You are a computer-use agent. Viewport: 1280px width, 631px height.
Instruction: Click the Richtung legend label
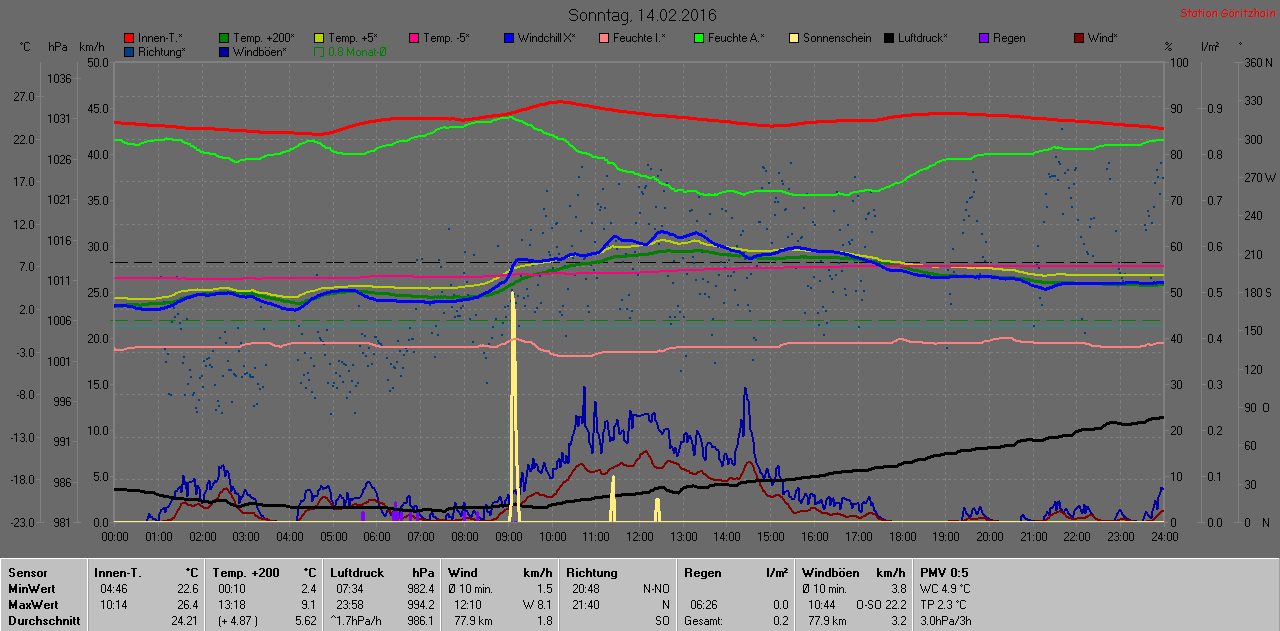(160, 52)
